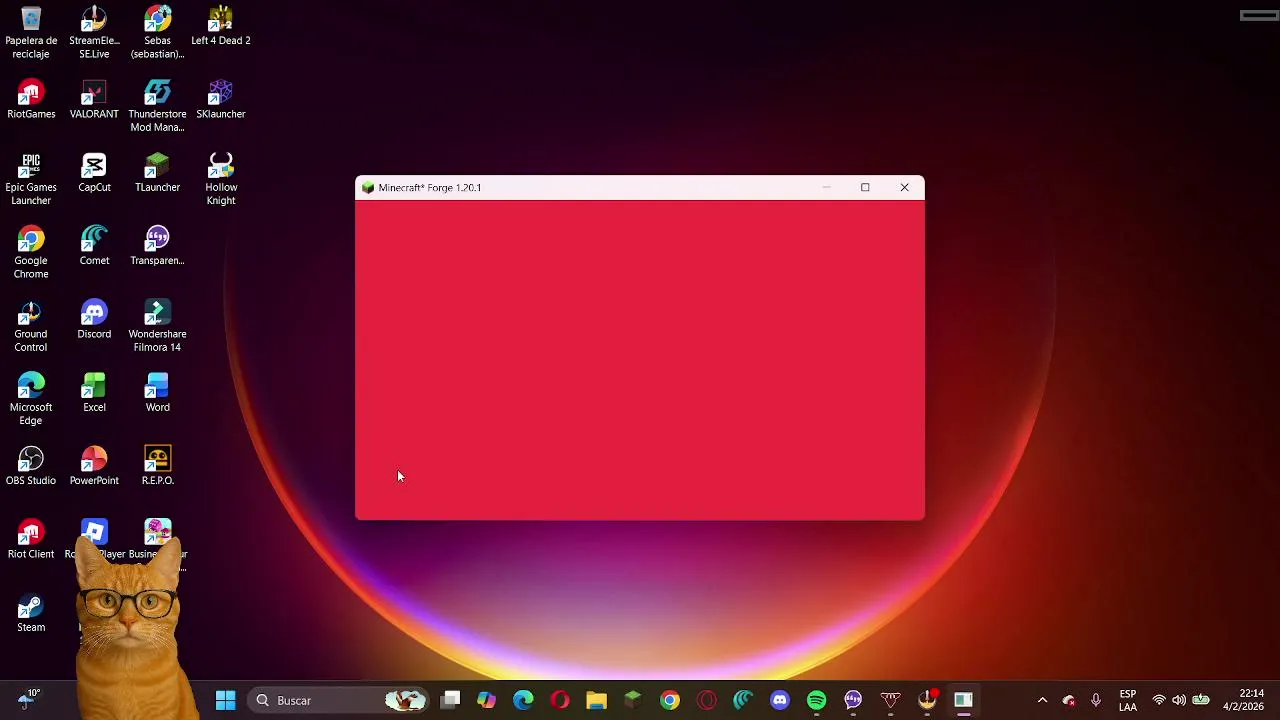Click the microphone icon in system tray

(1096, 700)
